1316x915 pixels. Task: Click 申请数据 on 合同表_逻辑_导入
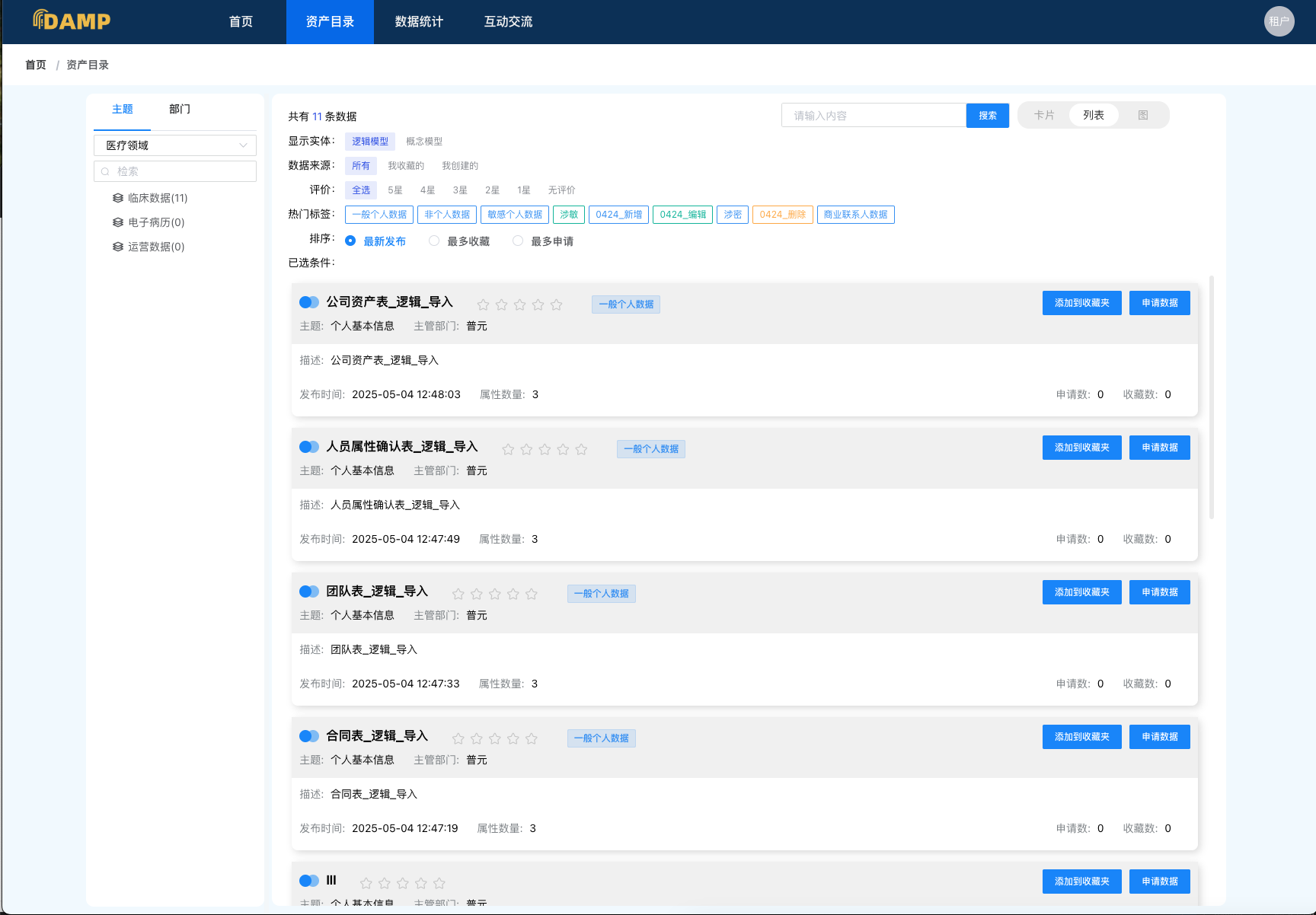[x=1159, y=736]
